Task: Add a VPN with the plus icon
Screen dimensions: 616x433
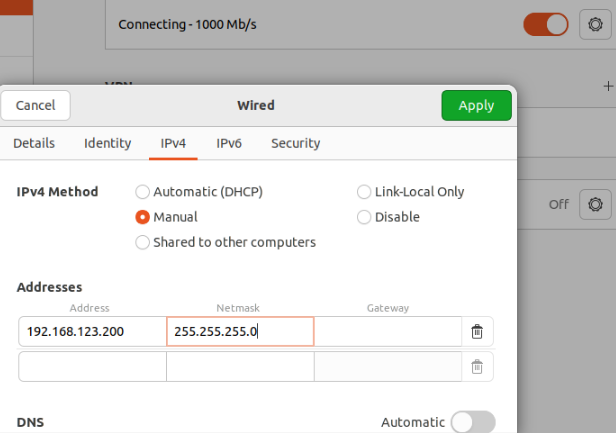Action: [x=607, y=86]
